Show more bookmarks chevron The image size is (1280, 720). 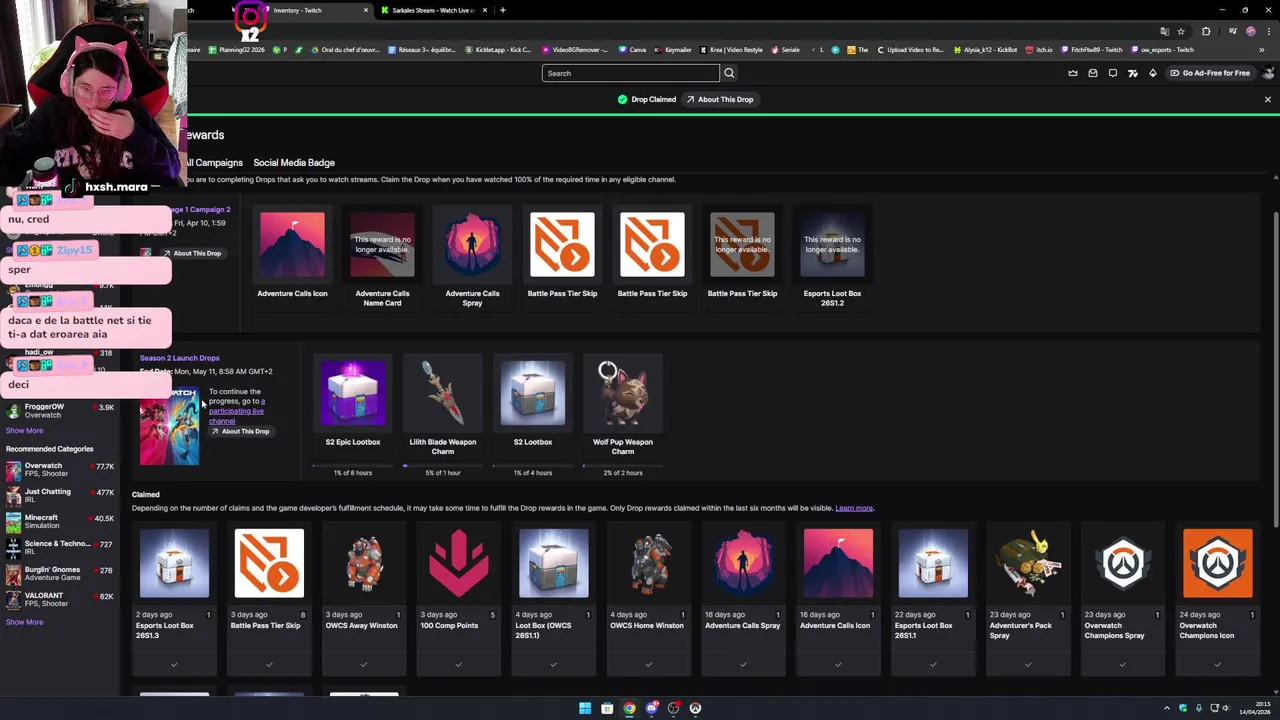1263,50
